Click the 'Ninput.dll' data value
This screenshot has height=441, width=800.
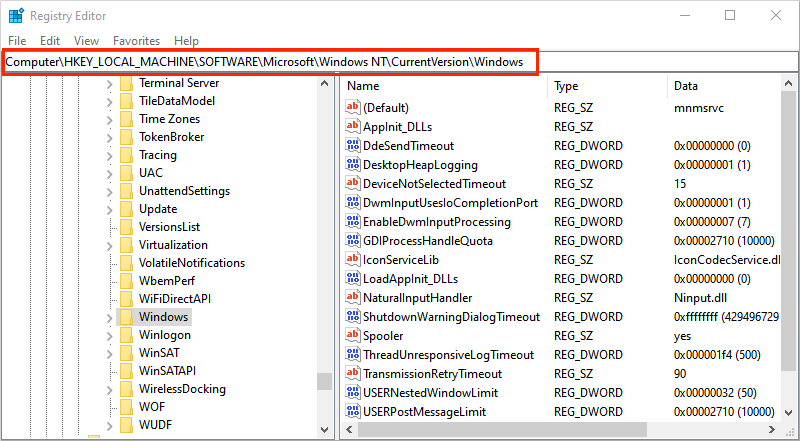pos(700,298)
